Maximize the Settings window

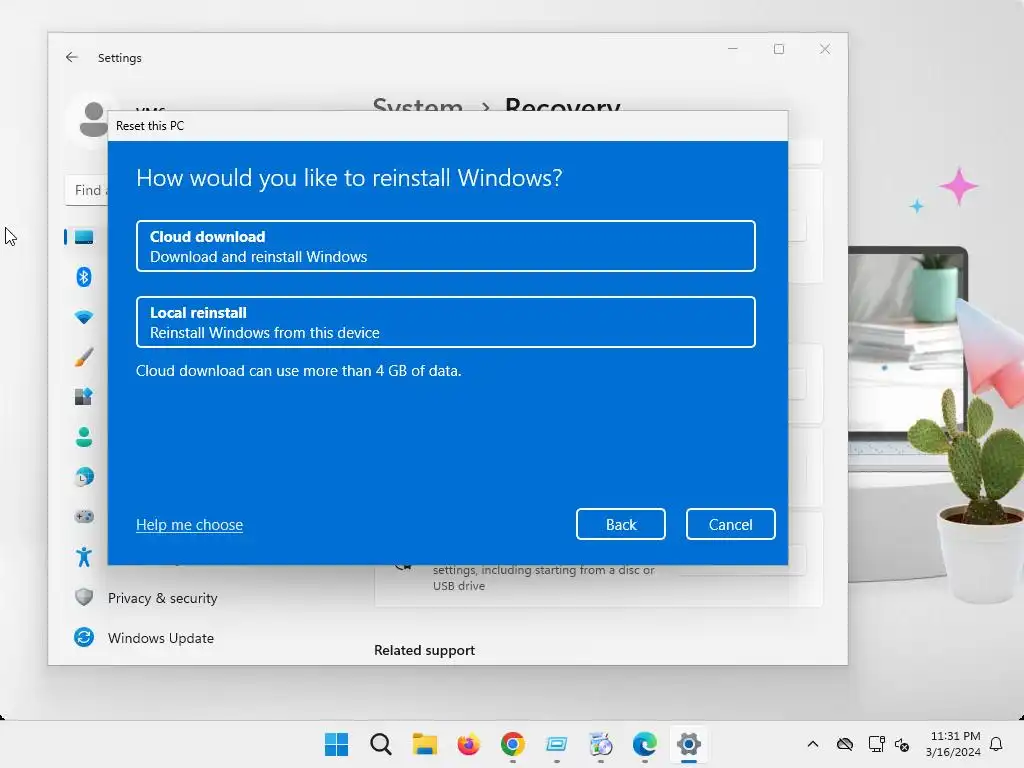click(778, 49)
